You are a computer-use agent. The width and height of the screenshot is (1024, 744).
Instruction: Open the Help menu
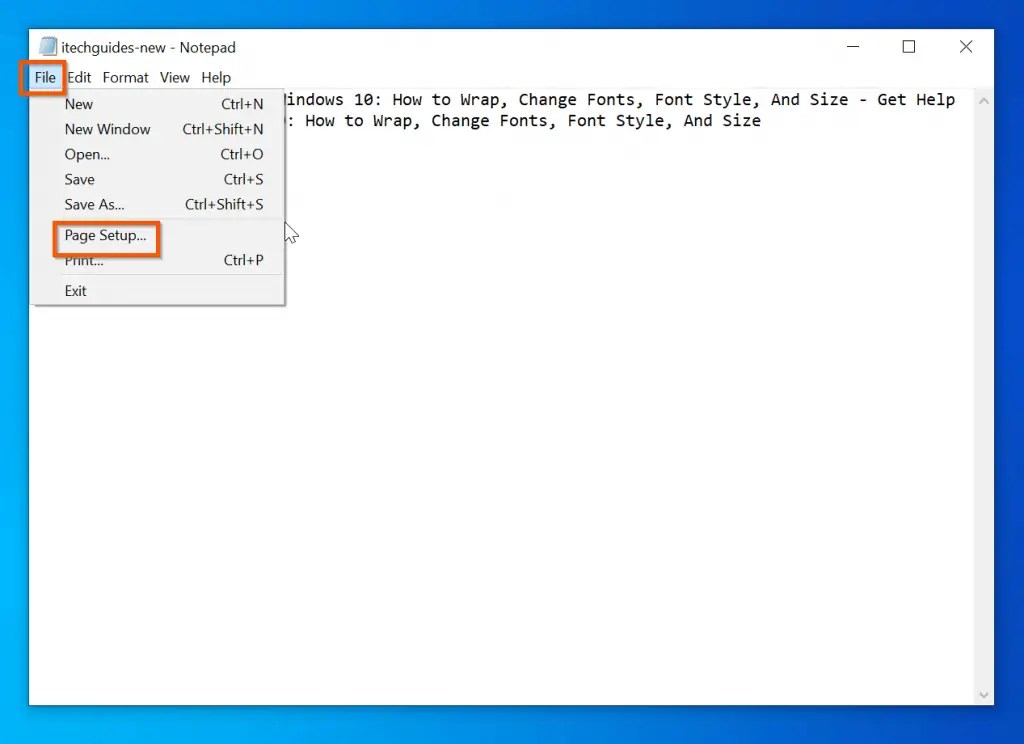click(x=216, y=78)
